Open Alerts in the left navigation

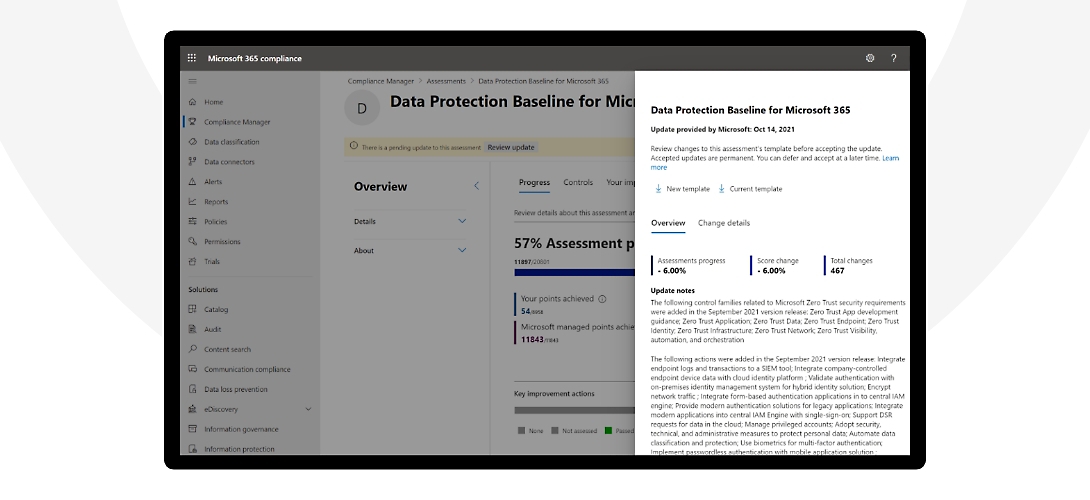pos(214,182)
